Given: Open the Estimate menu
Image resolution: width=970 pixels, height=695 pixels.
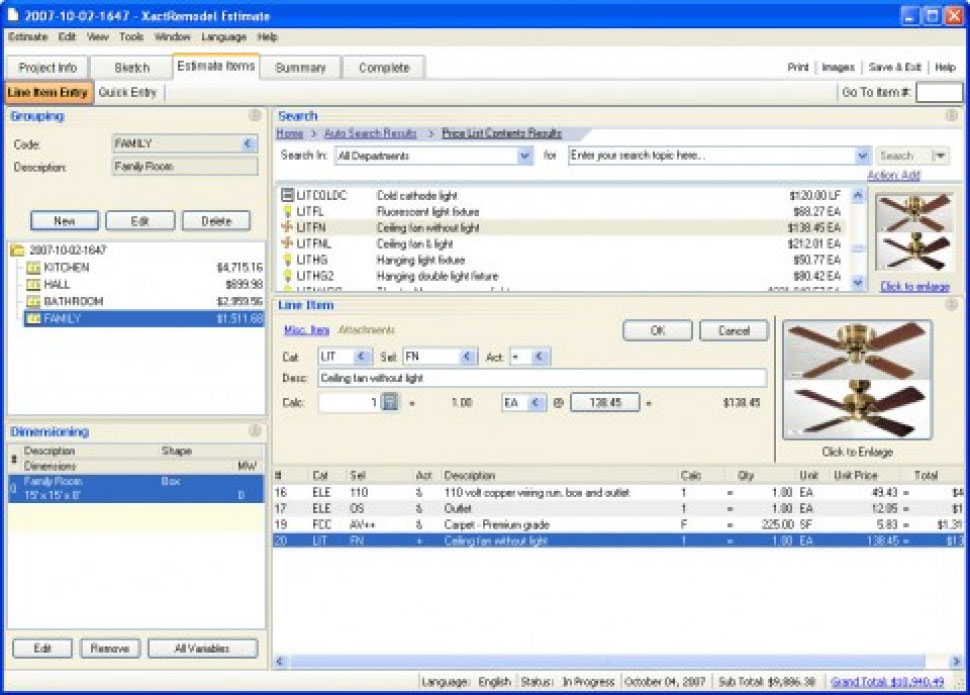Looking at the screenshot, I should pyautogui.click(x=28, y=37).
